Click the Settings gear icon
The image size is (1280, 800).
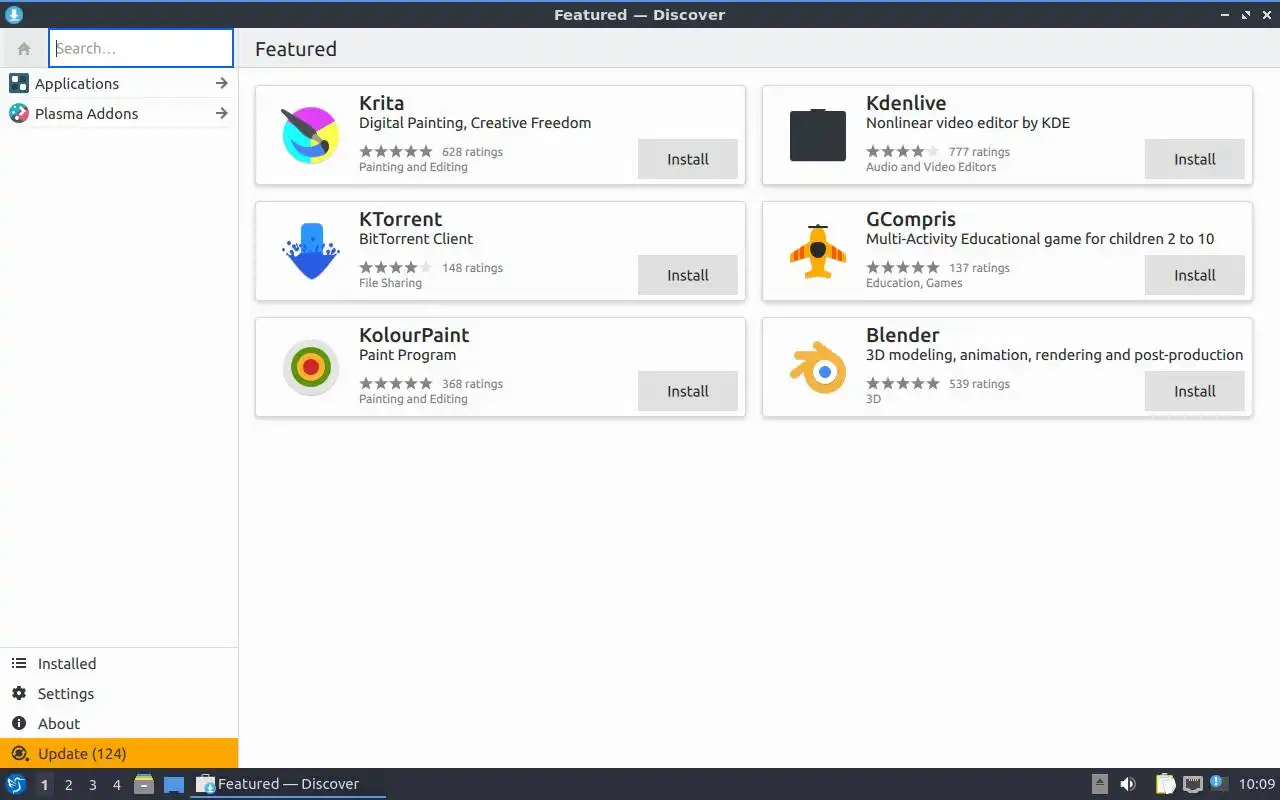(19, 693)
